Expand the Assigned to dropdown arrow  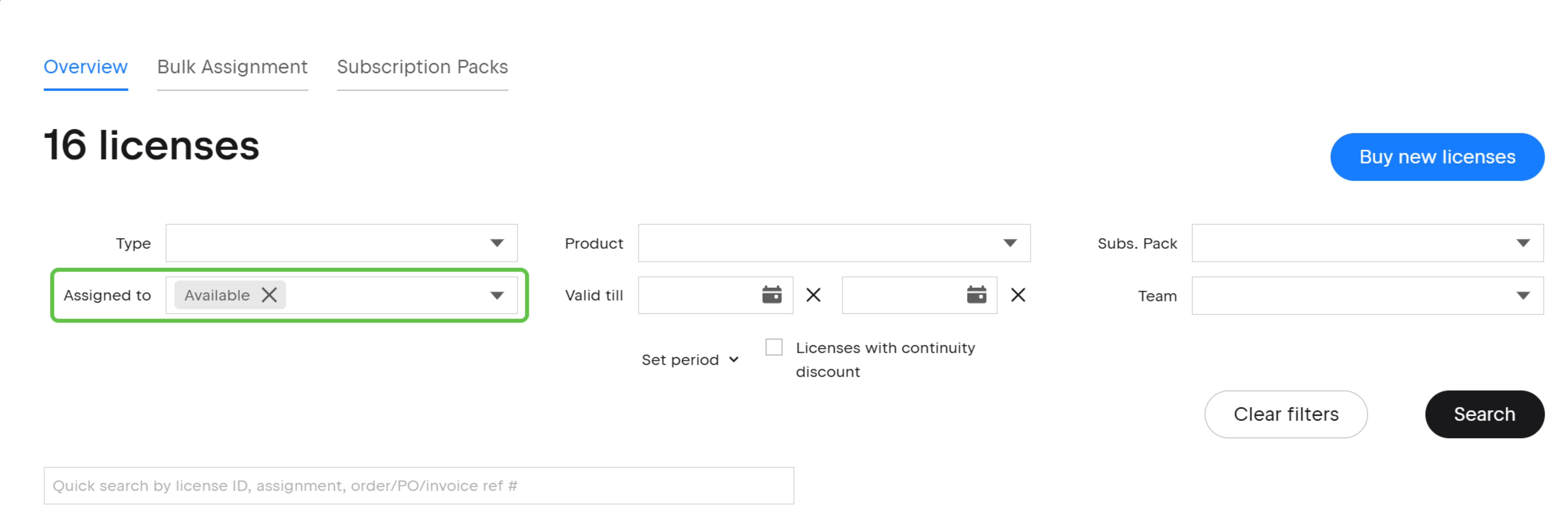pyautogui.click(x=497, y=296)
